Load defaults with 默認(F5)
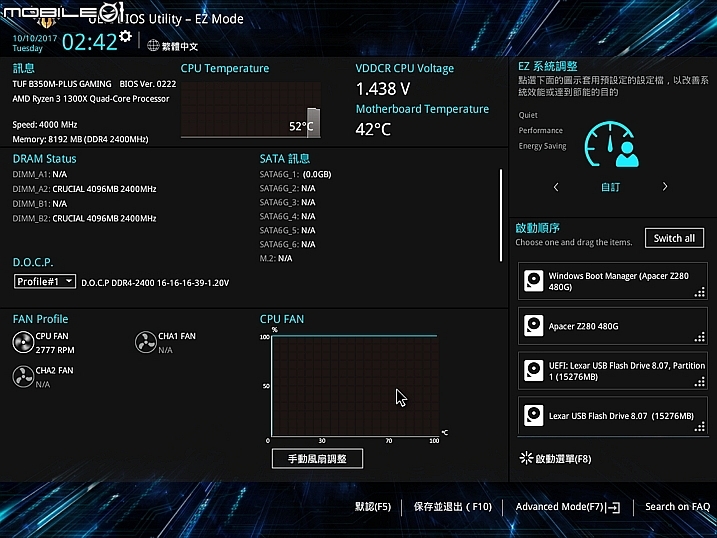This screenshot has width=717, height=538. click(373, 506)
